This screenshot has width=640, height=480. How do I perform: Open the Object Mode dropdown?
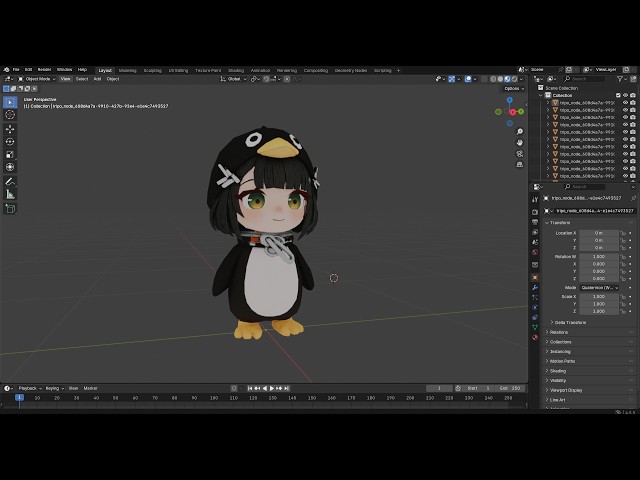(37, 79)
